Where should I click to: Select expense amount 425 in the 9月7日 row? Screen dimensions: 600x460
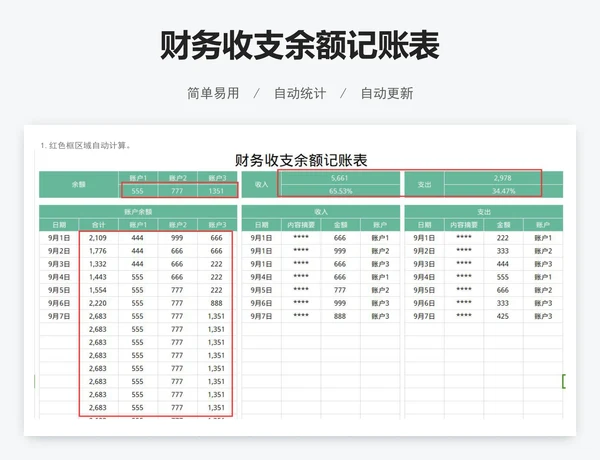(x=503, y=316)
